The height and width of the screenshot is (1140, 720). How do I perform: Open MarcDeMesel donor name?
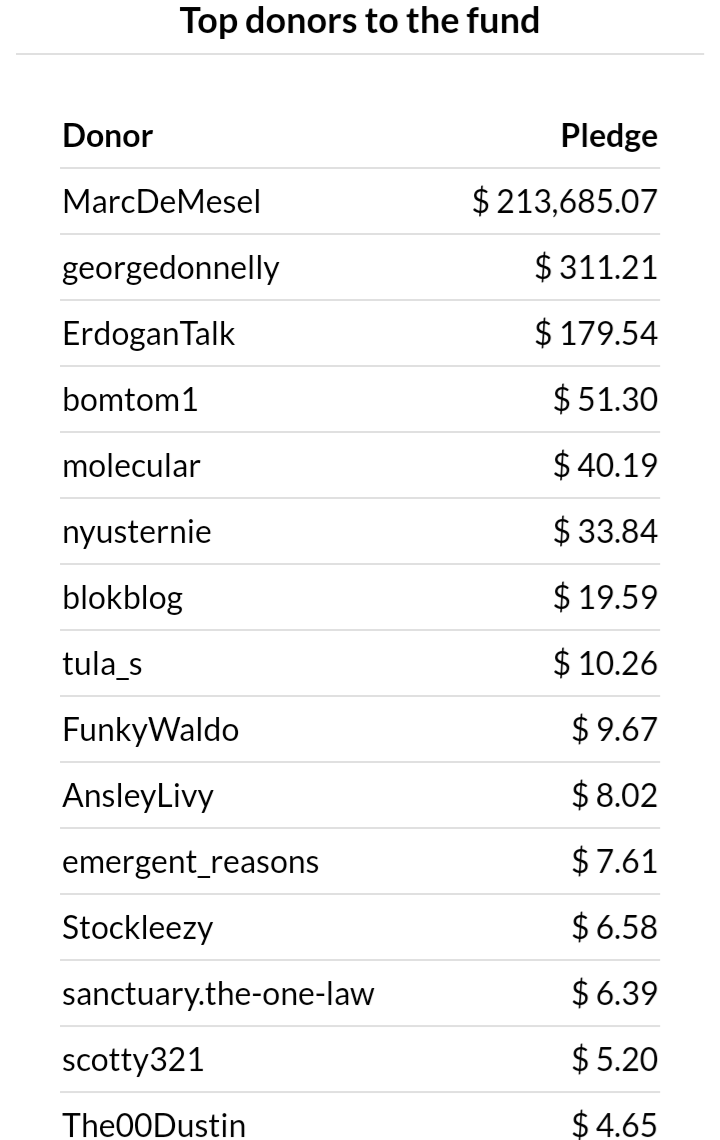(161, 201)
